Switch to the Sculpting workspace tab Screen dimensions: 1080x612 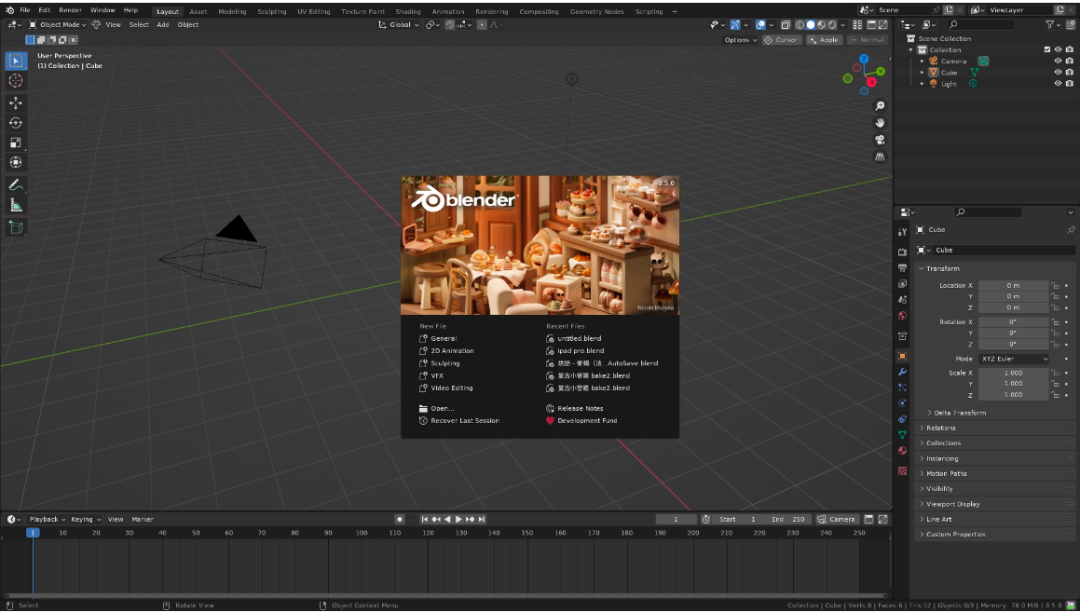click(271, 11)
